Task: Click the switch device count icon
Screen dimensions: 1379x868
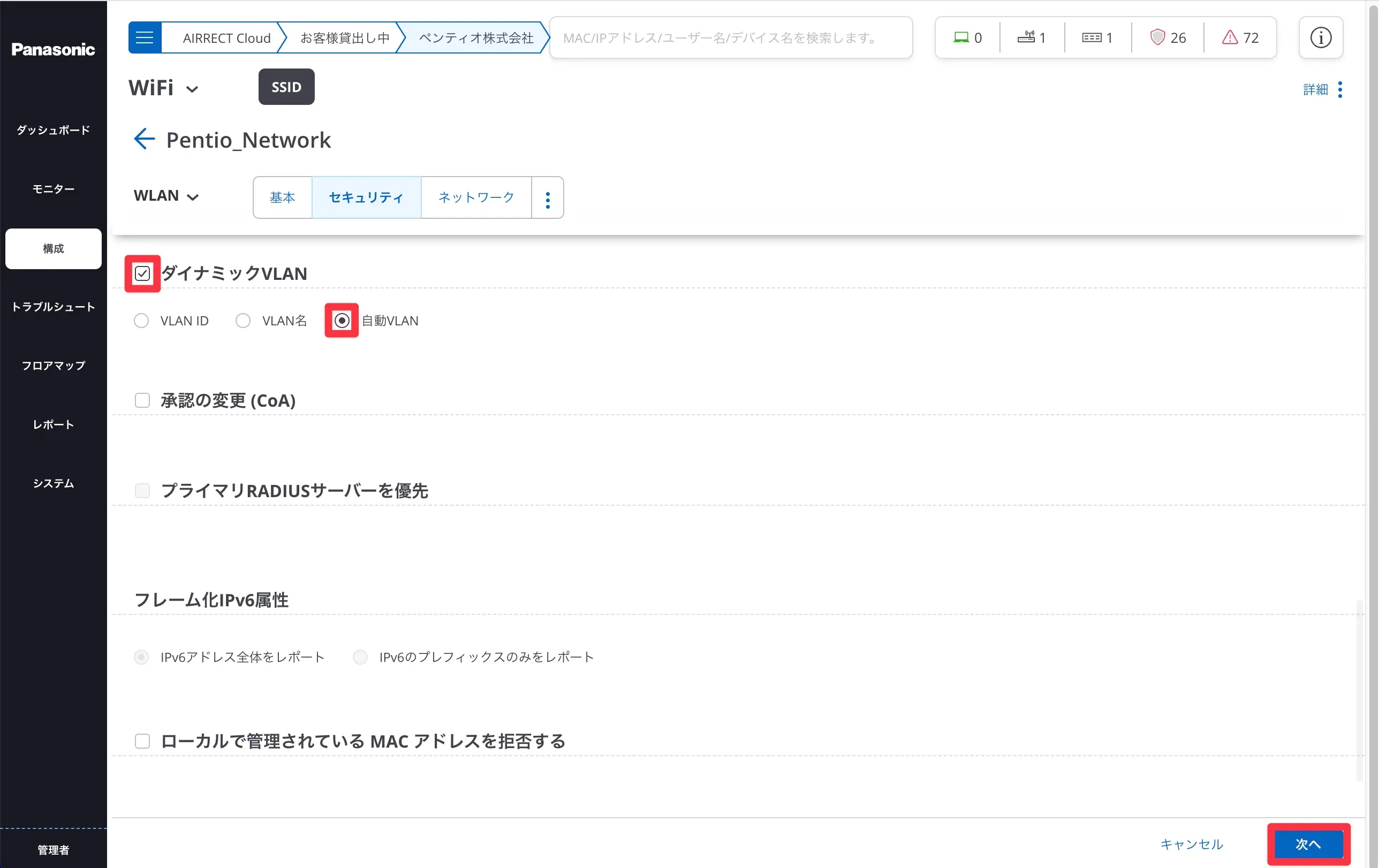Action: coord(1091,38)
